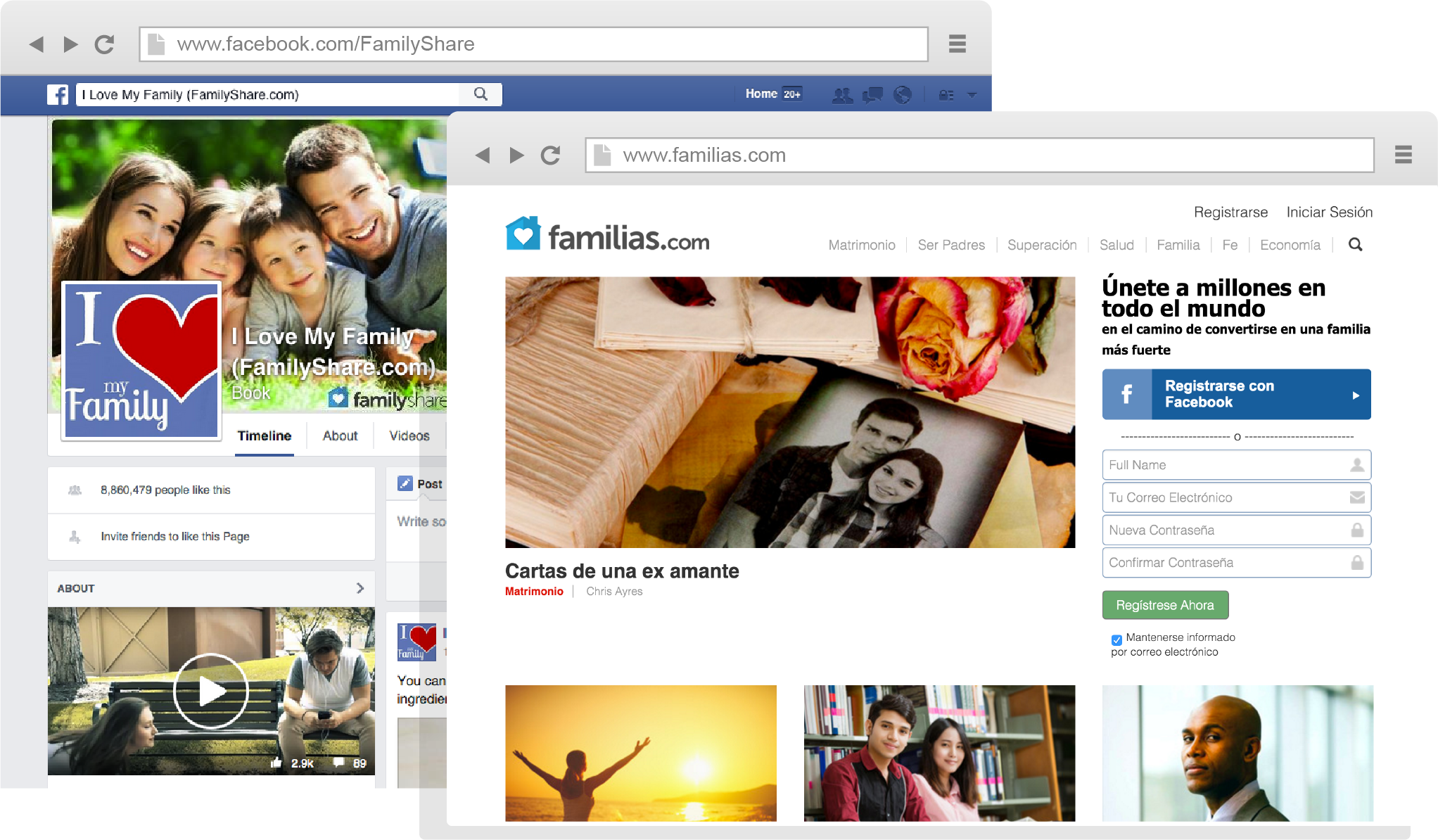Open the library couple article thumbnail

point(939,753)
